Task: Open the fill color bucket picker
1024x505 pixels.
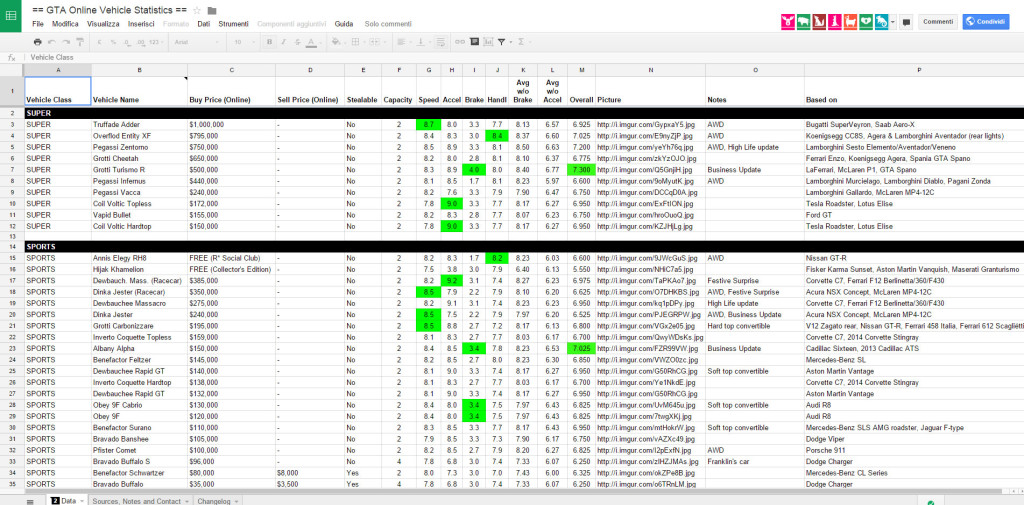Action: point(337,42)
